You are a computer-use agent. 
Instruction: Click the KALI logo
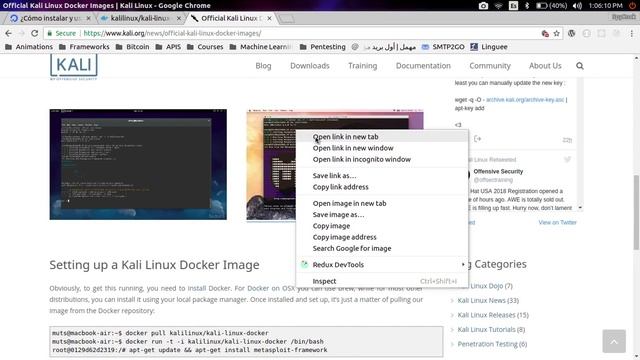pyautogui.click(x=74, y=66)
